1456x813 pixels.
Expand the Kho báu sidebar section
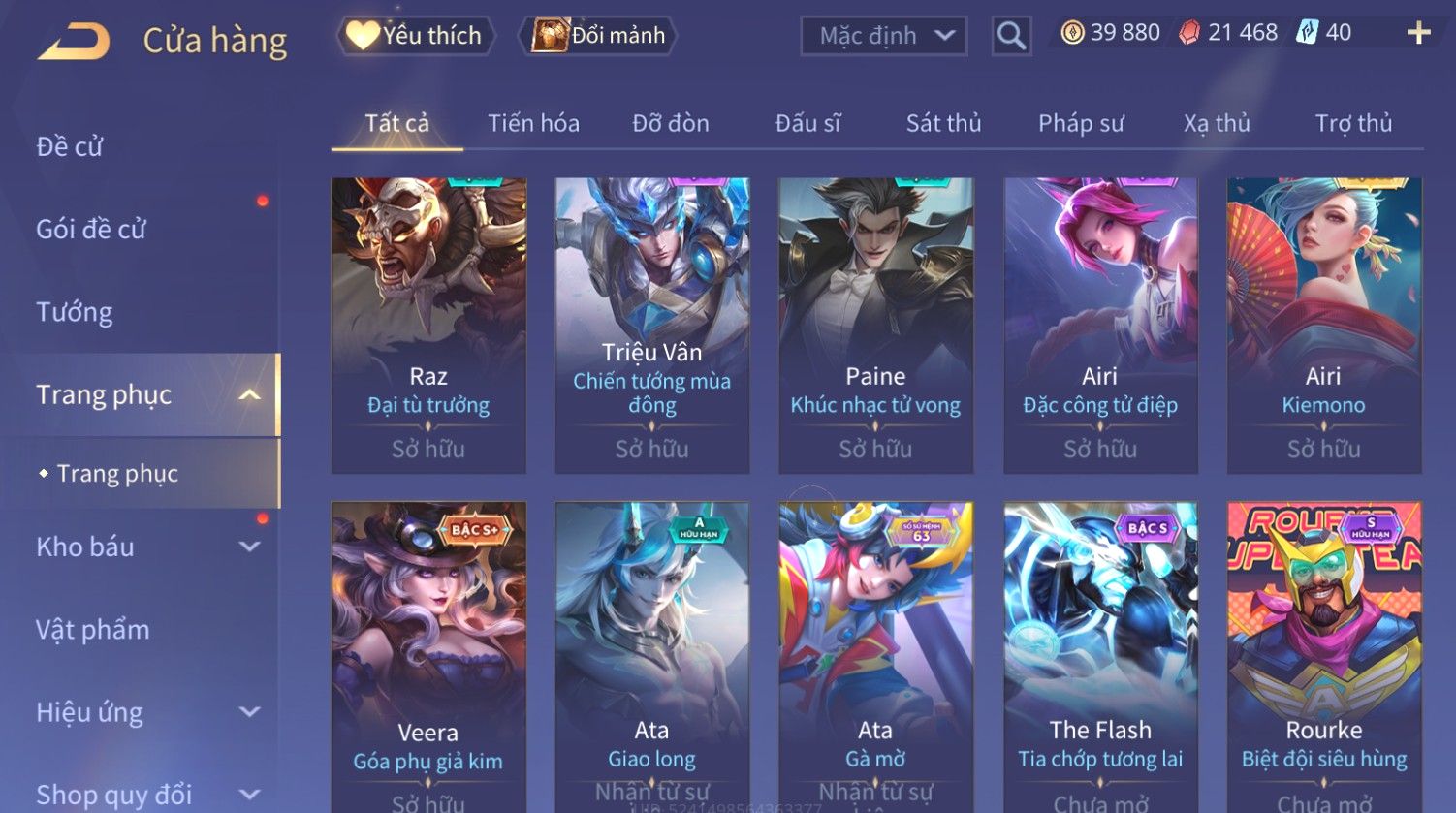(x=250, y=547)
